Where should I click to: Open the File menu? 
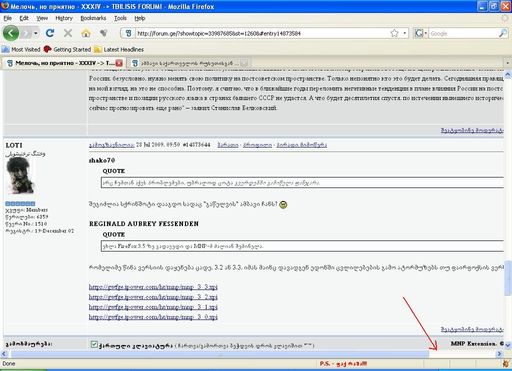pos(8,18)
